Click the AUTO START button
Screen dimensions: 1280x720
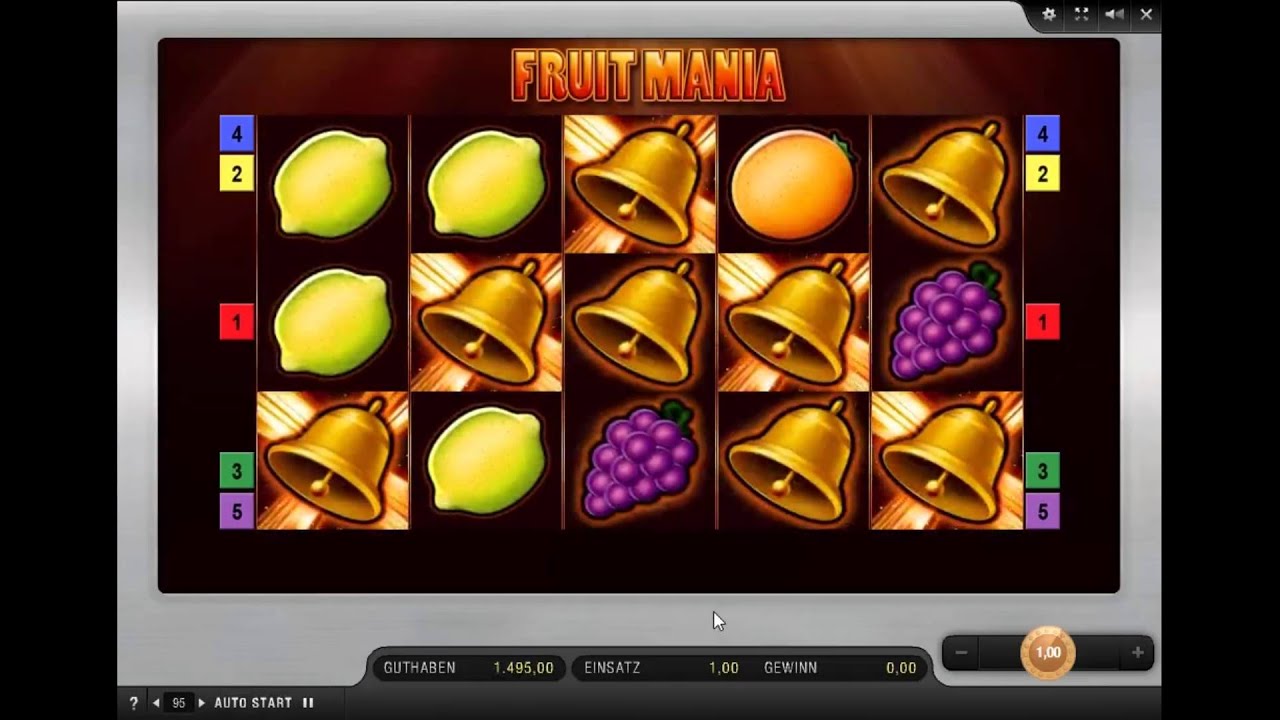coord(253,703)
